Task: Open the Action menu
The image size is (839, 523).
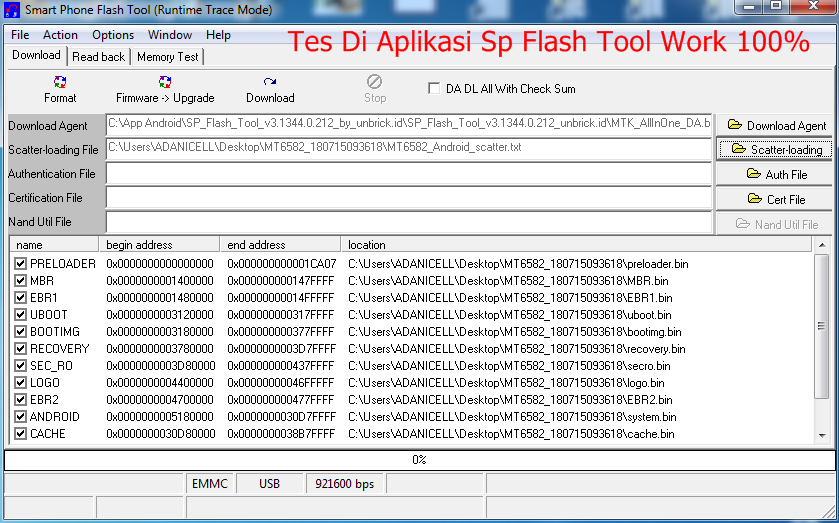Action: pos(60,35)
